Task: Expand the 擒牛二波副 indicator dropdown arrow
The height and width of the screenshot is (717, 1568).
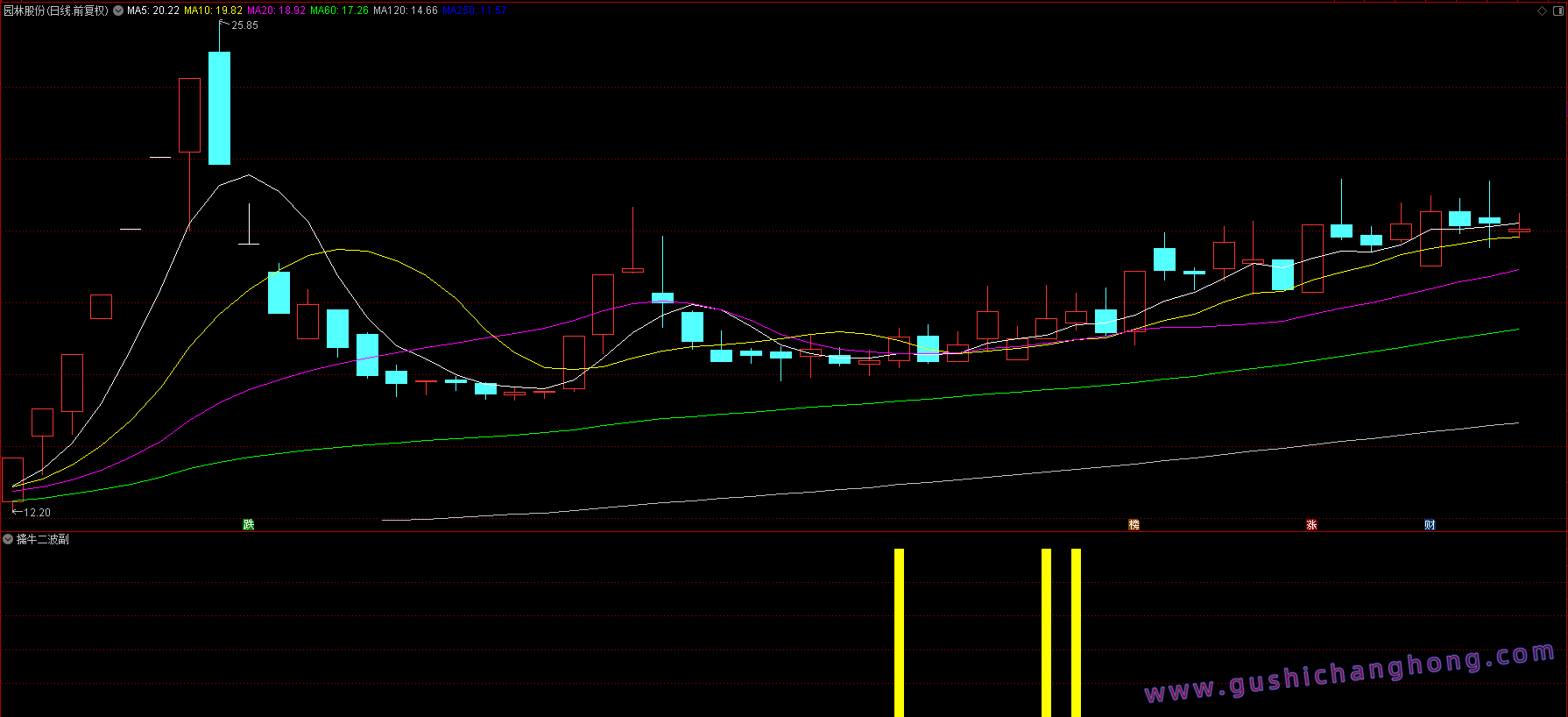Action: tap(8, 539)
